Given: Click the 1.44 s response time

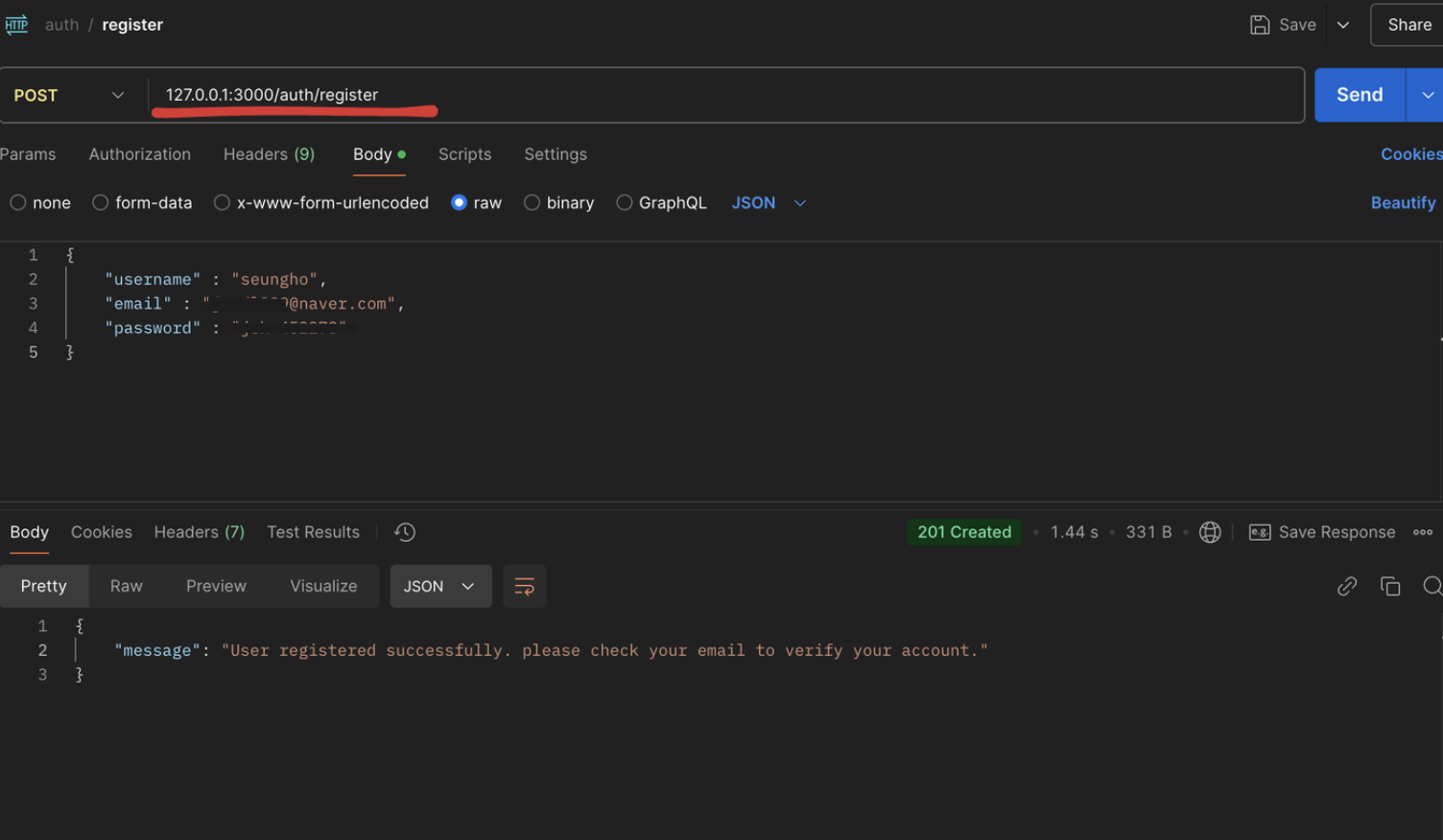Looking at the screenshot, I should point(1074,532).
